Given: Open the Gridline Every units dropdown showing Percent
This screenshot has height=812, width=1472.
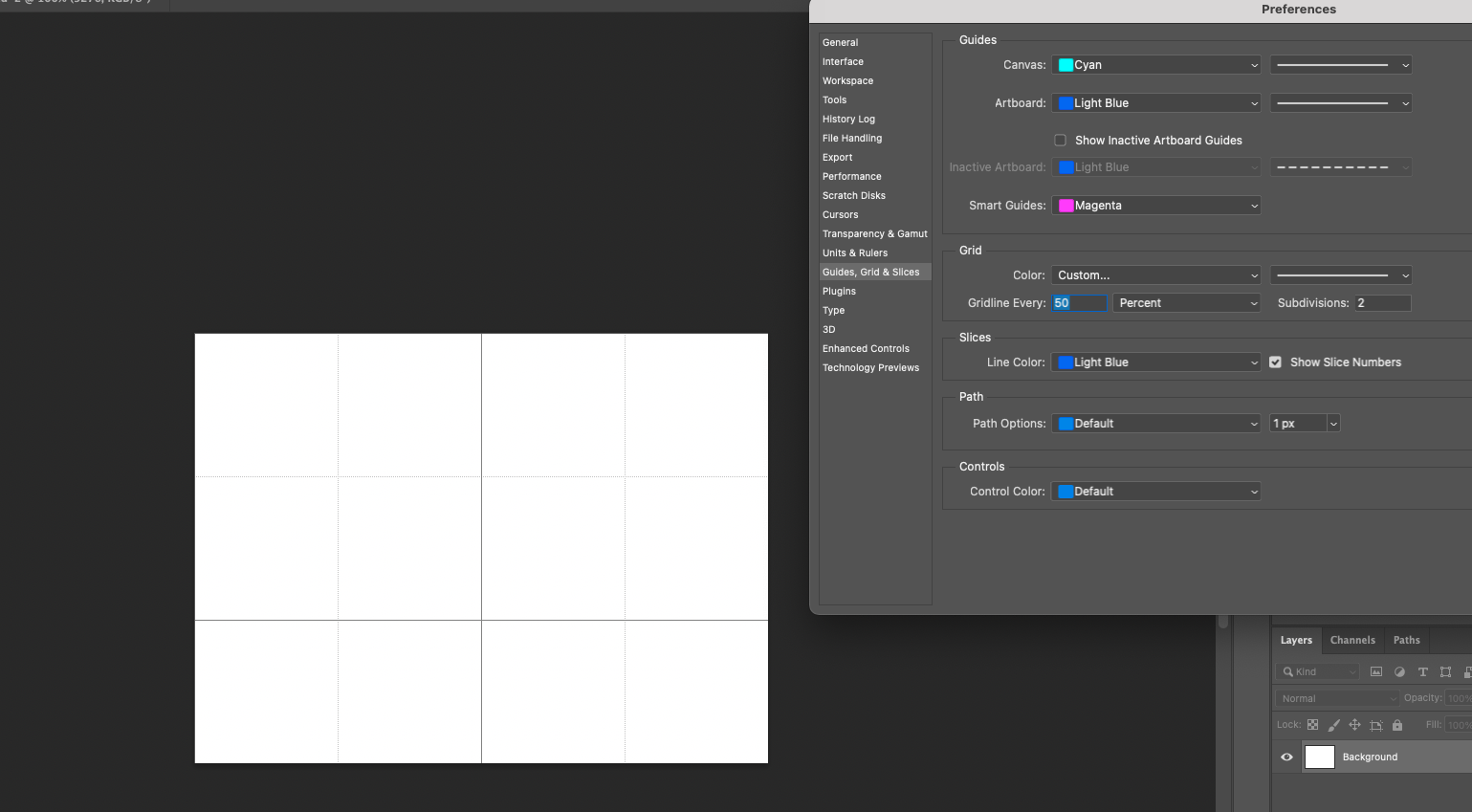Looking at the screenshot, I should [x=1186, y=302].
